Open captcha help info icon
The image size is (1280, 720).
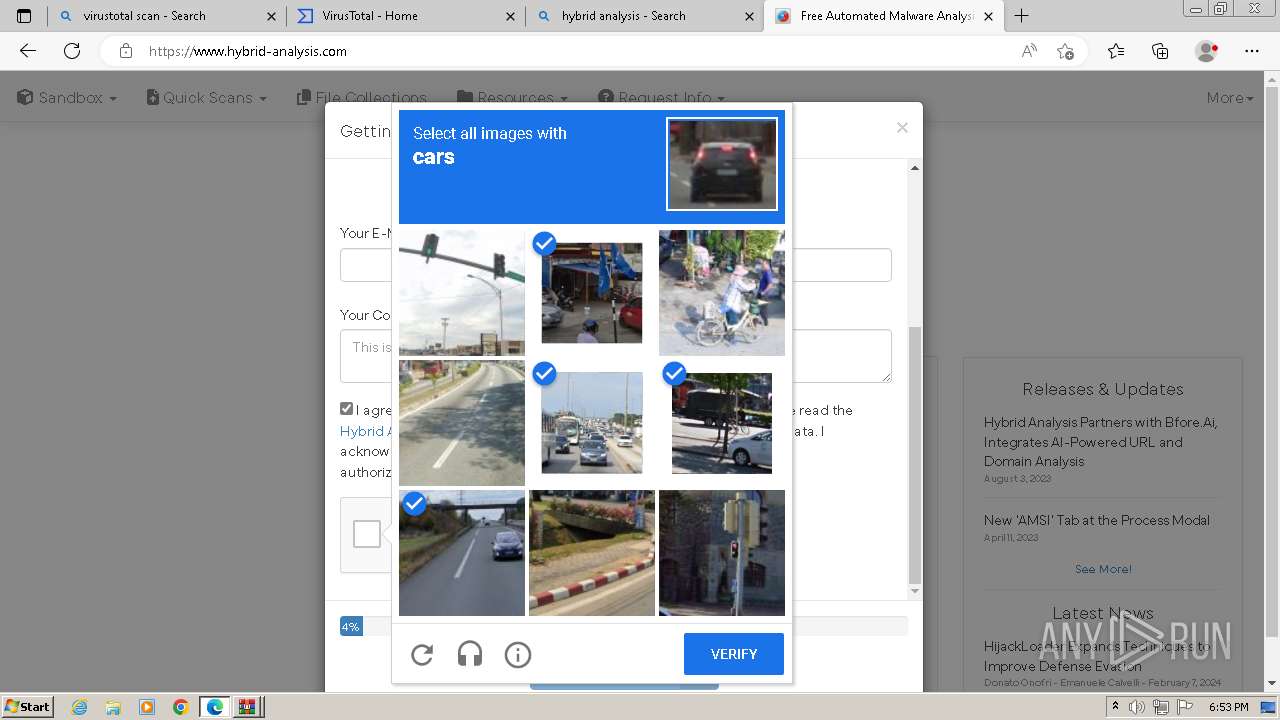518,655
